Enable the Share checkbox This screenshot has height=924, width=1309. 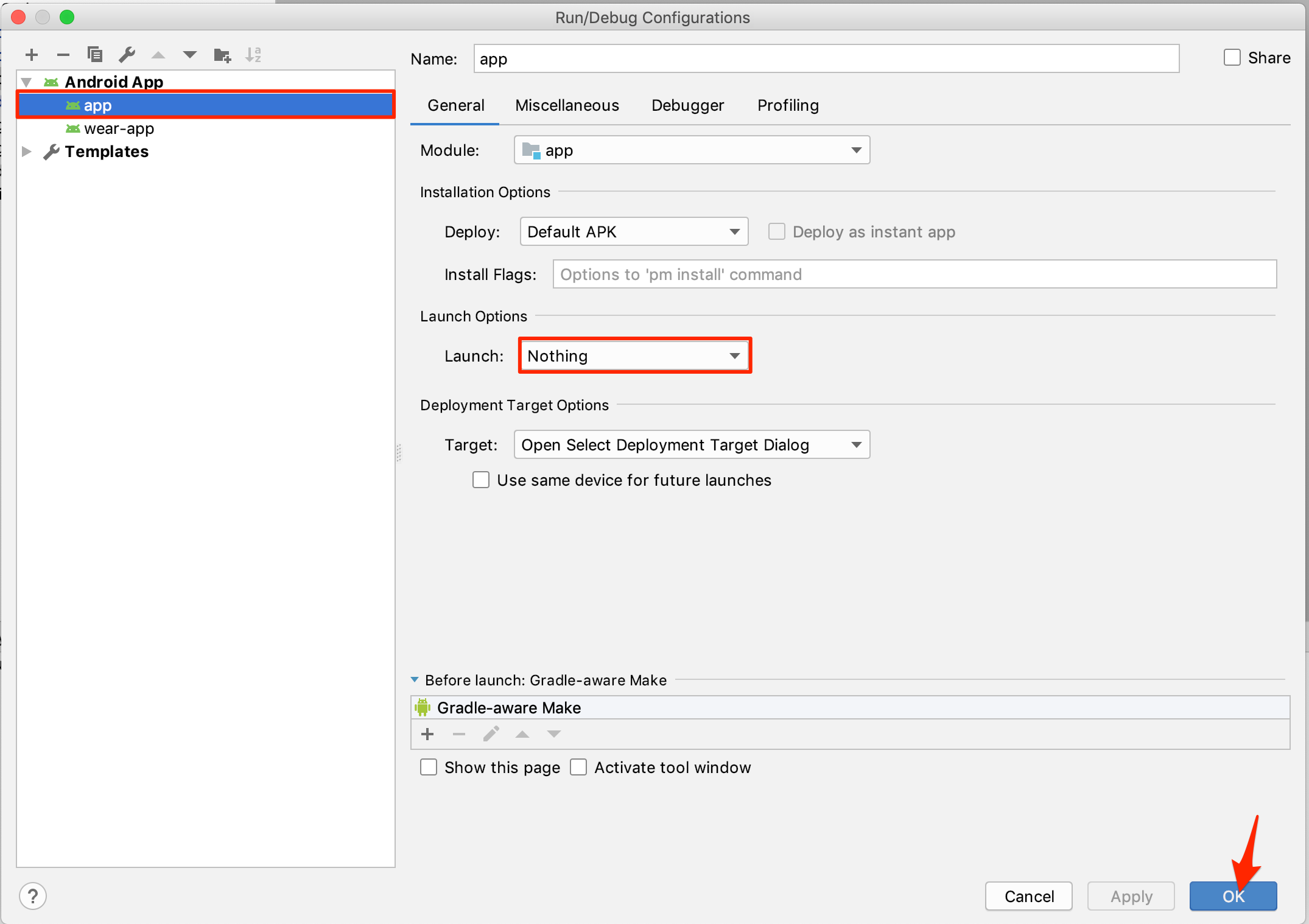(1232, 58)
